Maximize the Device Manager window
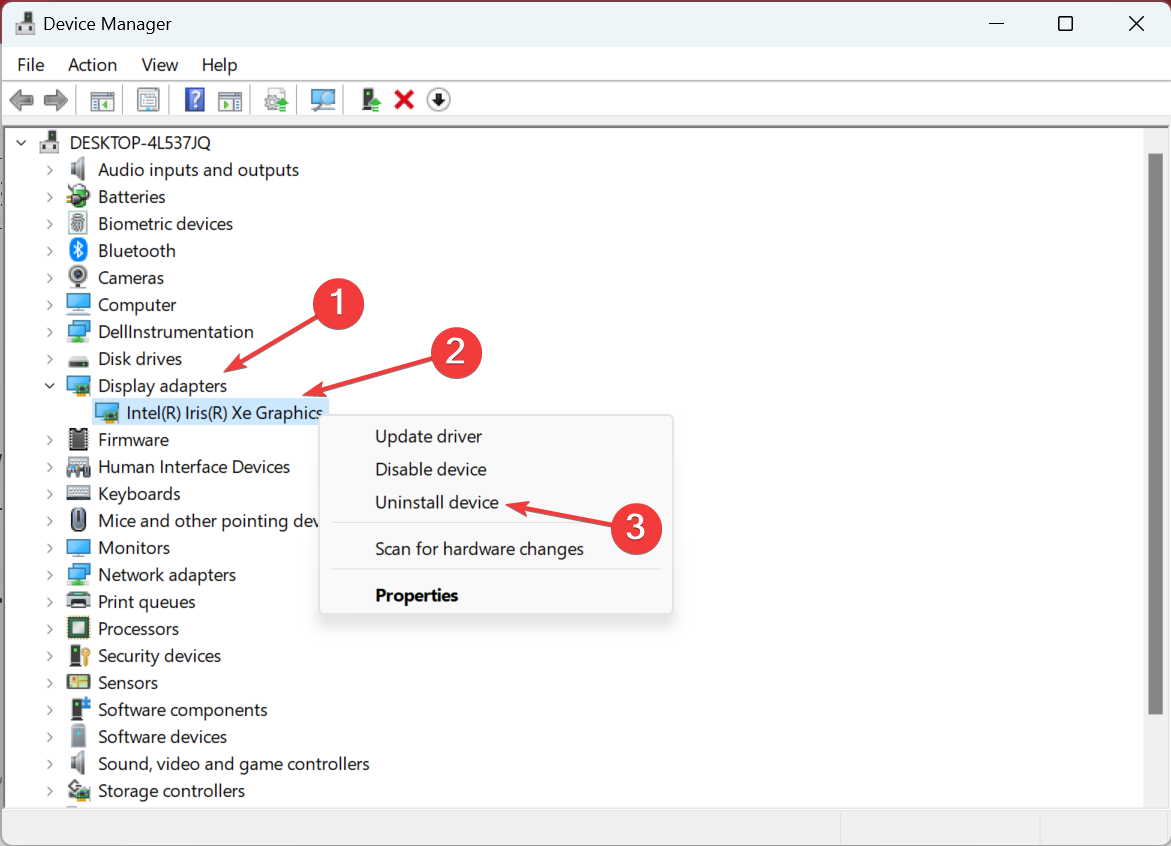Screen dimensions: 1171x846 [x=1066, y=24]
